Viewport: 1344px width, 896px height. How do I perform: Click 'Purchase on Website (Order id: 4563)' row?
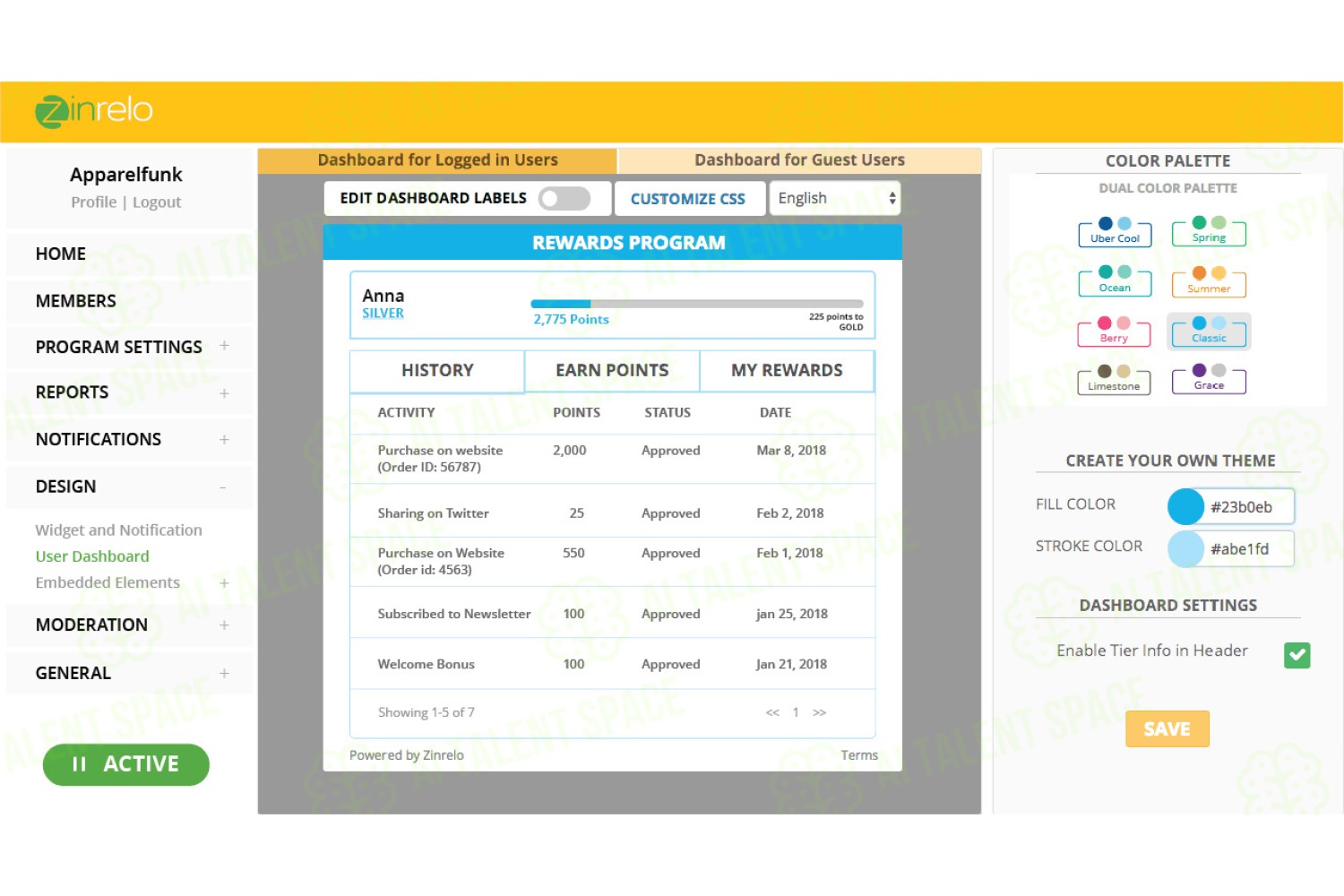[612, 562]
